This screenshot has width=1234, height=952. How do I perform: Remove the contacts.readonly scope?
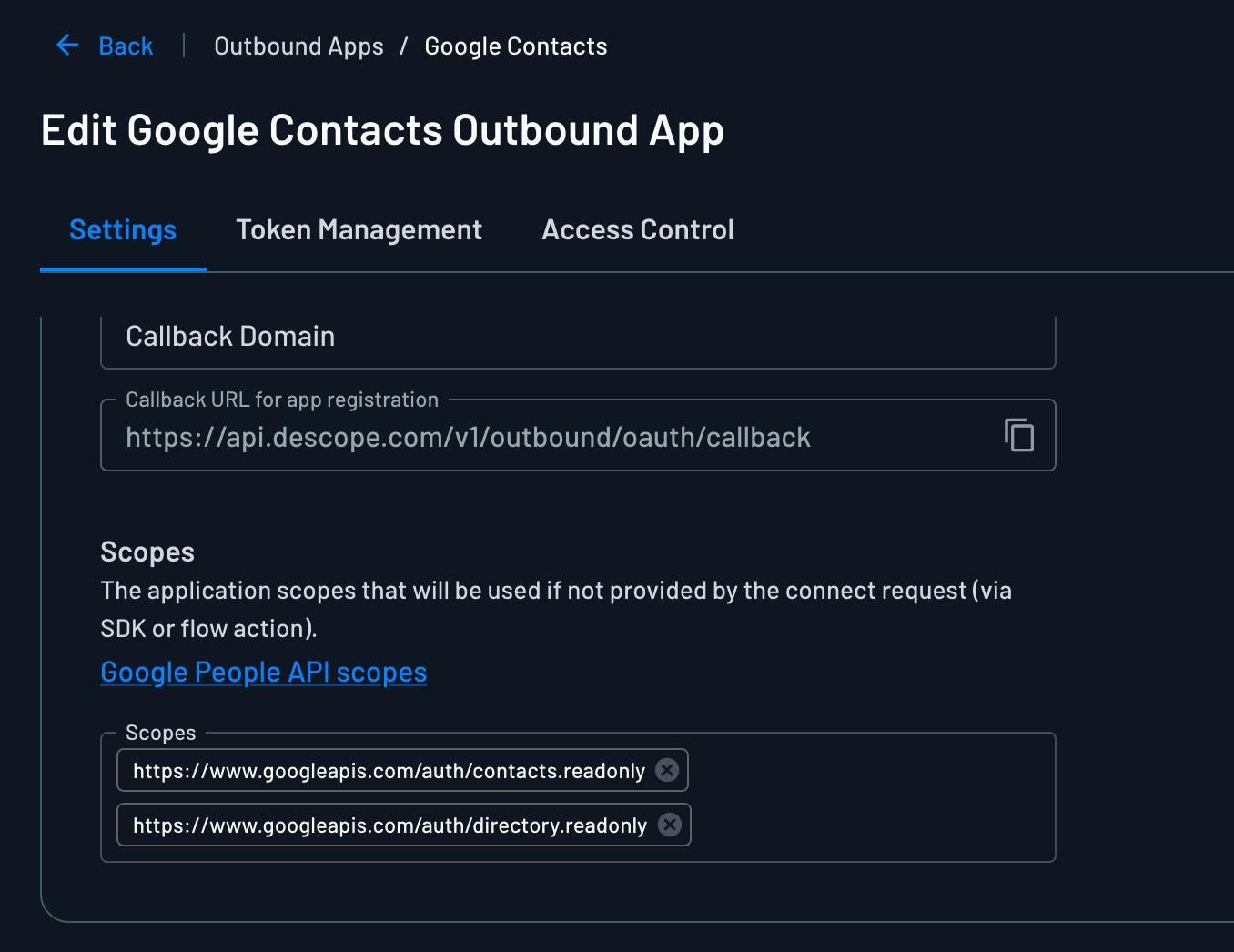[x=667, y=770]
